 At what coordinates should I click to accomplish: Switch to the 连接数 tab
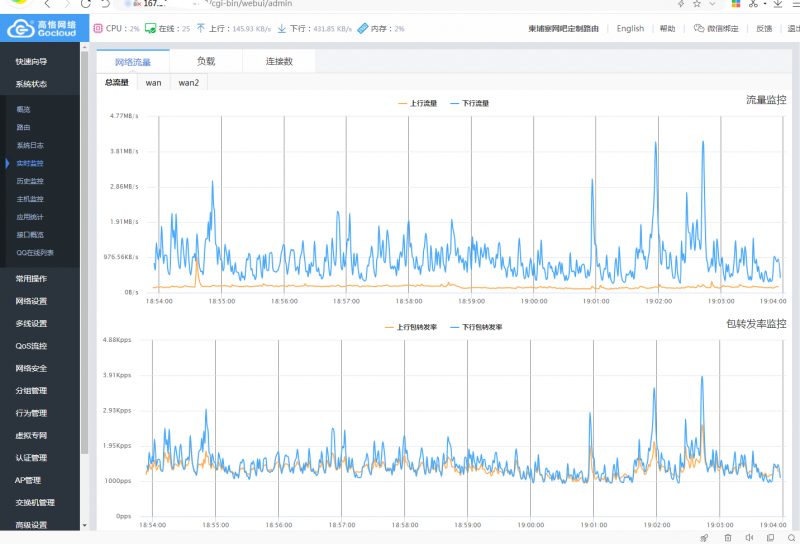pos(279,62)
